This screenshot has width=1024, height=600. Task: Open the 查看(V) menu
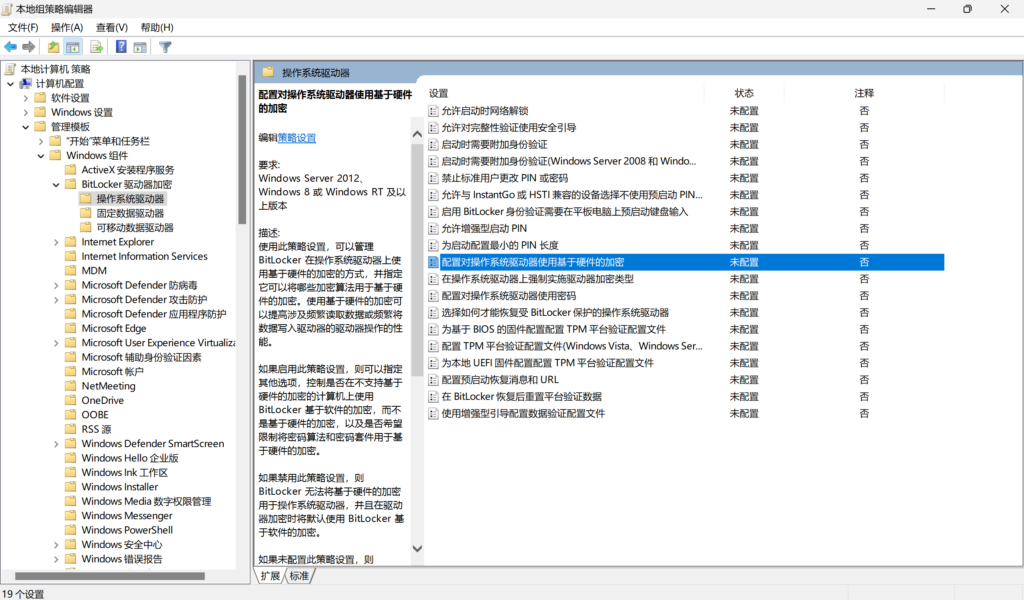coord(112,27)
